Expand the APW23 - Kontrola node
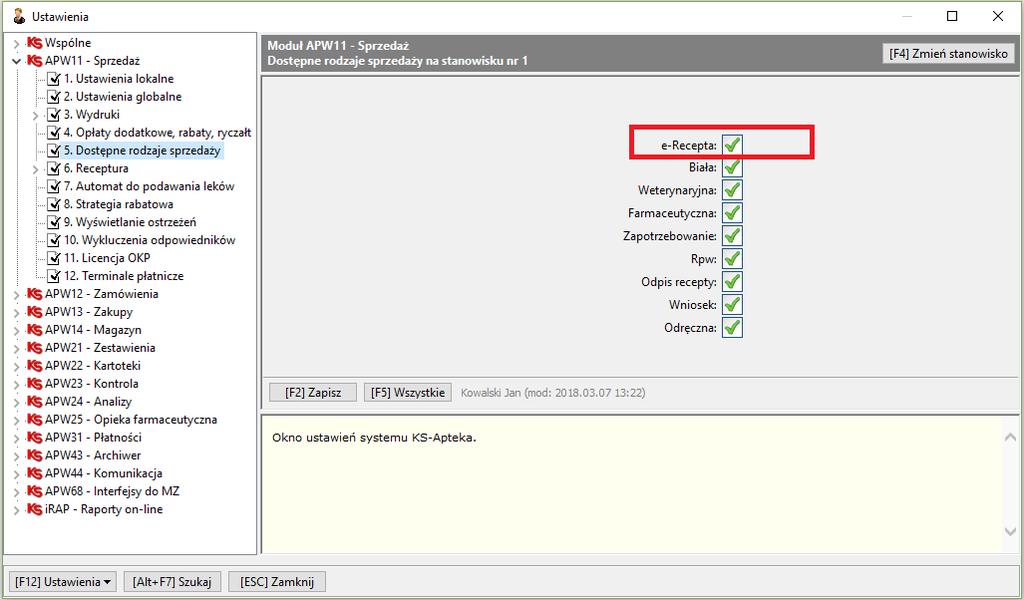This screenshot has height=600, width=1024. 16,385
